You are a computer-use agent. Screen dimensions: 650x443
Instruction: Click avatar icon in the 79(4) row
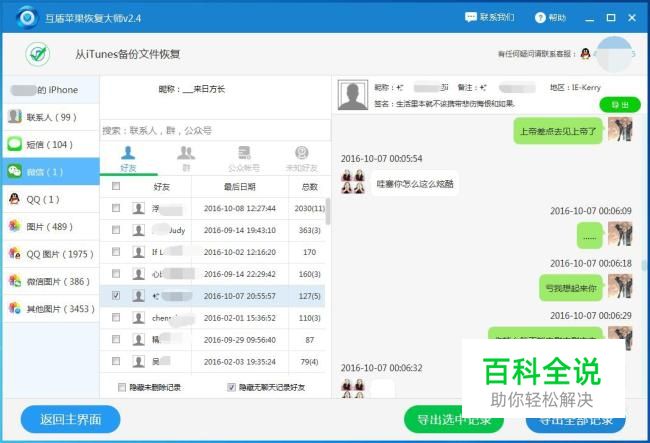click(138, 362)
